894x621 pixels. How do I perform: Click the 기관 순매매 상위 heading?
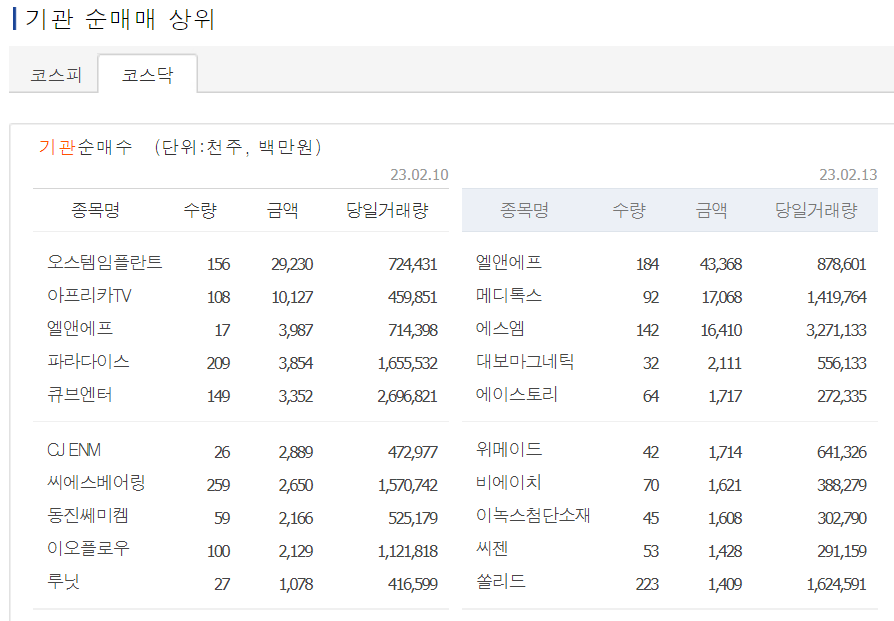(x=119, y=19)
